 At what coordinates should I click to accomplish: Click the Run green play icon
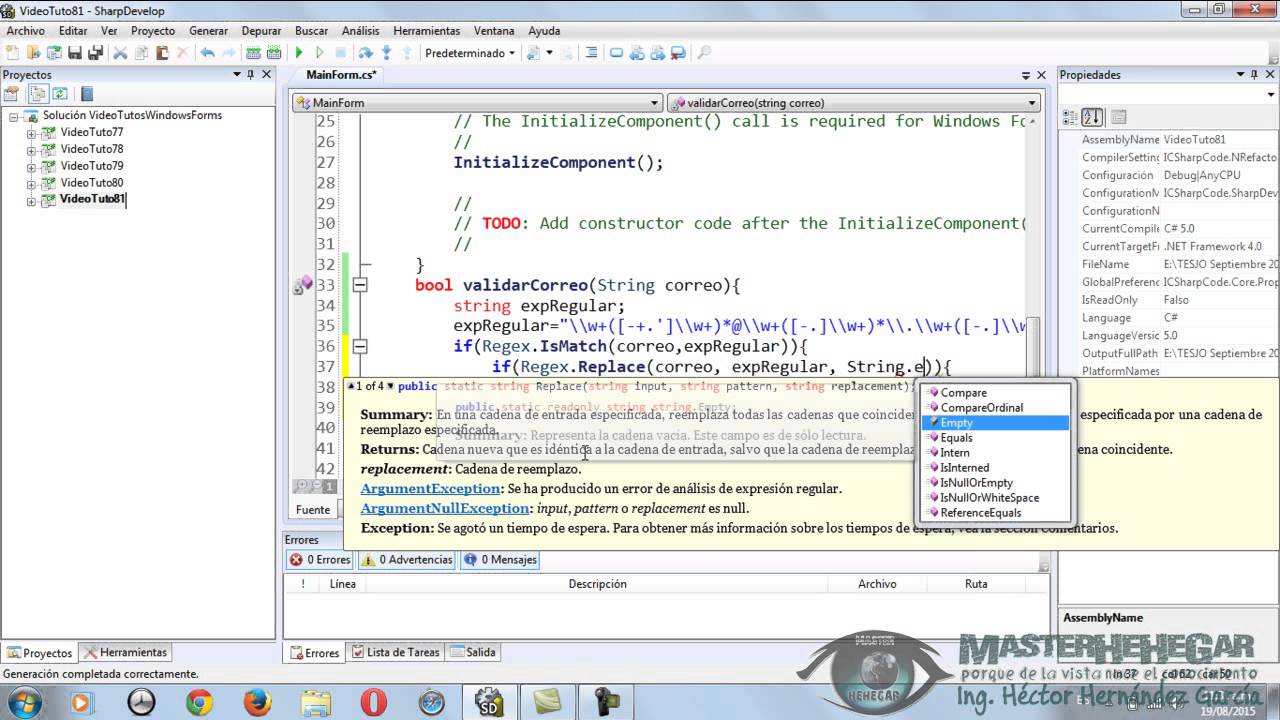299,53
